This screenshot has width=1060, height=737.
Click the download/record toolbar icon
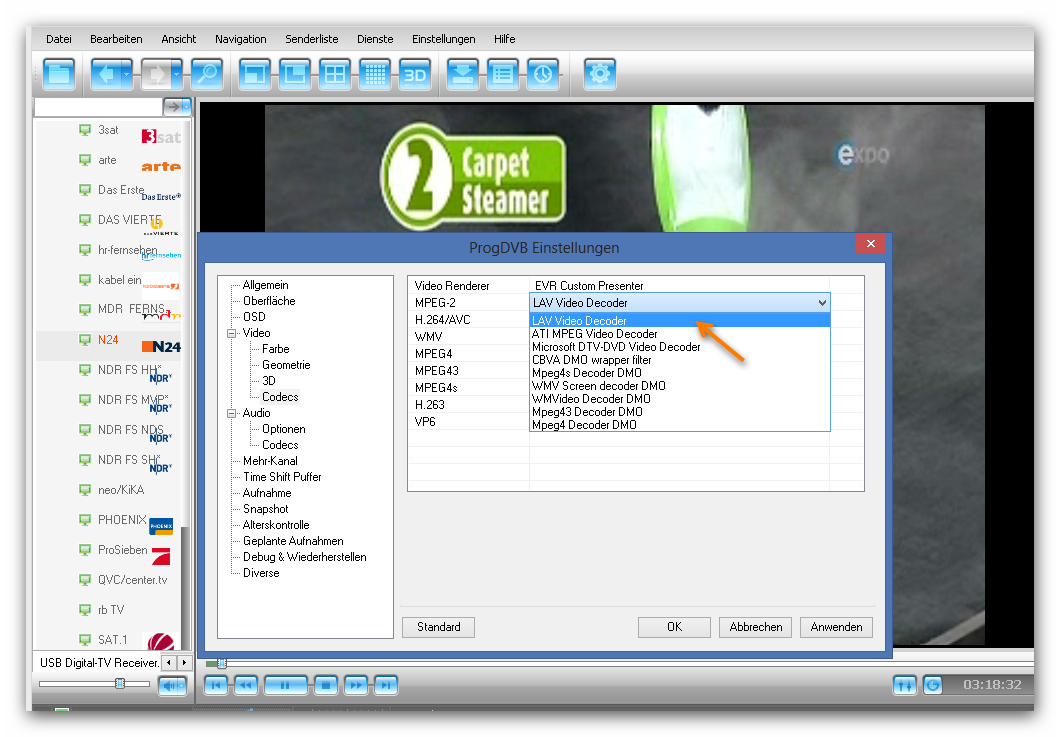pyautogui.click(x=463, y=74)
